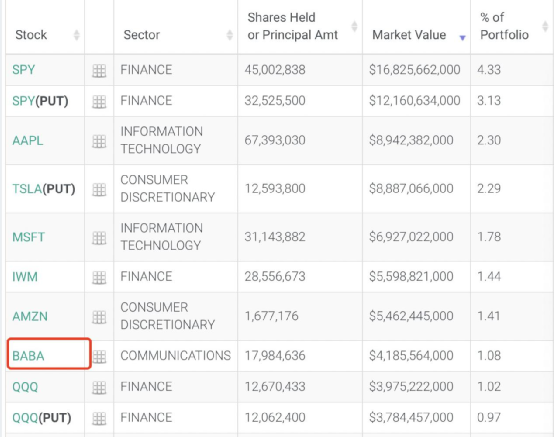
Task: Open grid icon in AAPL row
Action: [99, 141]
